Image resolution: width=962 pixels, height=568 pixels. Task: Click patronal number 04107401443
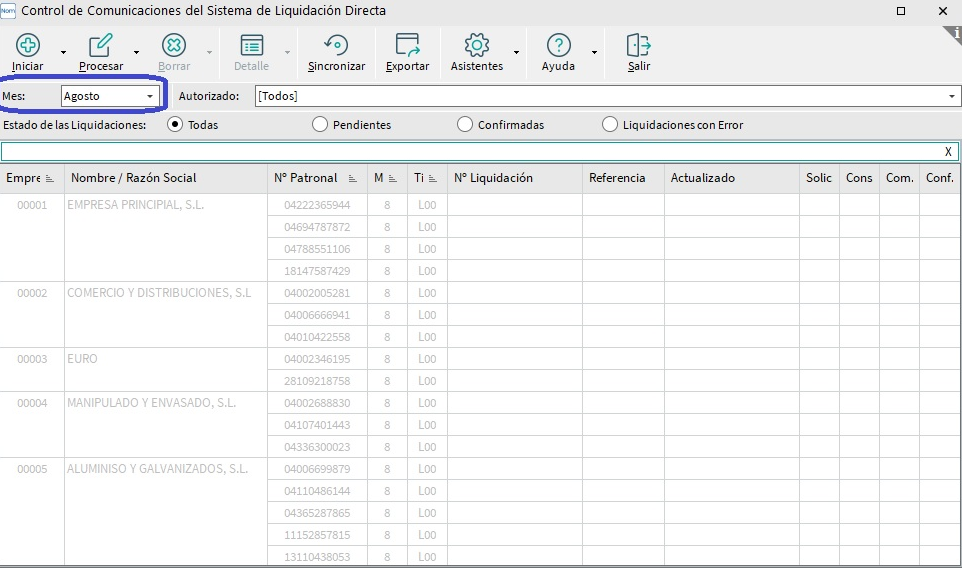coord(317,425)
